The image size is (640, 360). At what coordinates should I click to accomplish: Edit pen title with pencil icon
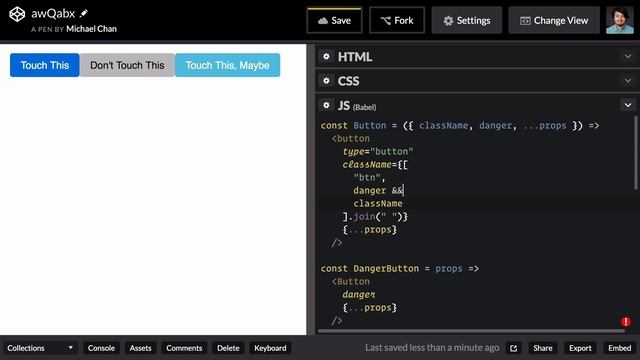tap(84, 13)
